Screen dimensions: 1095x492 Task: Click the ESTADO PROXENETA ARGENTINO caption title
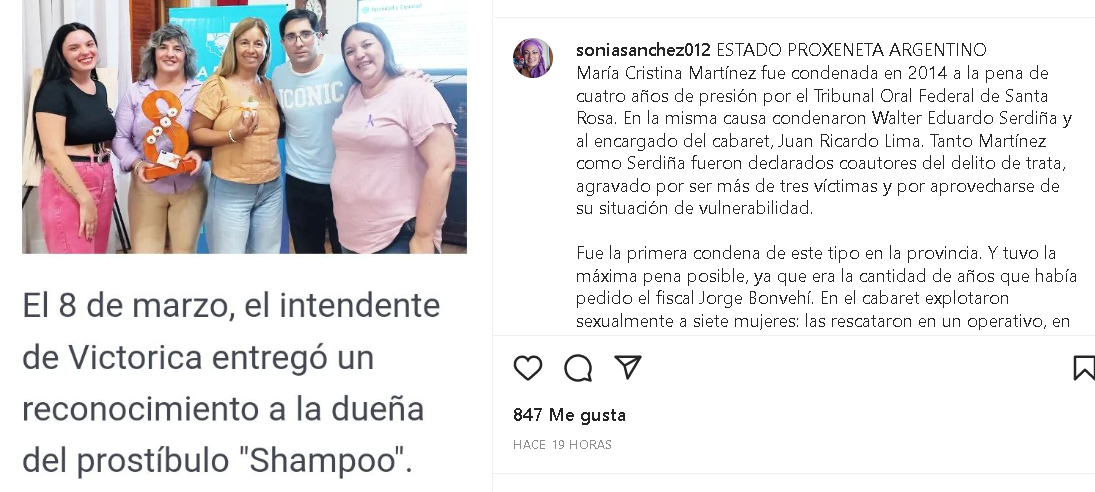[851, 50]
